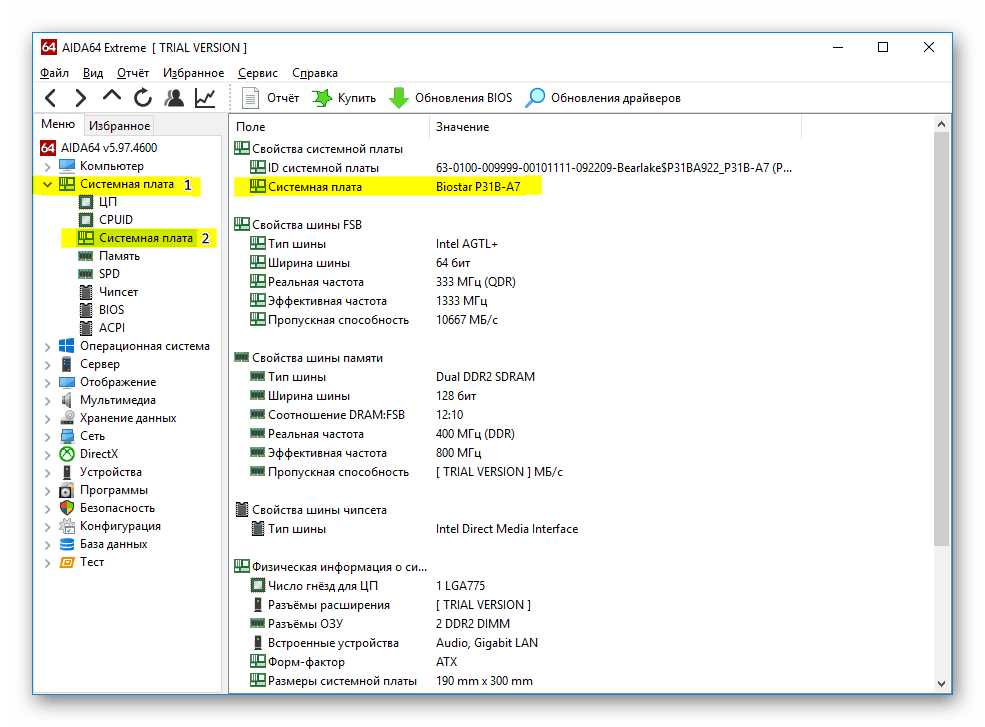This screenshot has height=727, width=985.
Task: Open the Вид menu
Action: 93,73
